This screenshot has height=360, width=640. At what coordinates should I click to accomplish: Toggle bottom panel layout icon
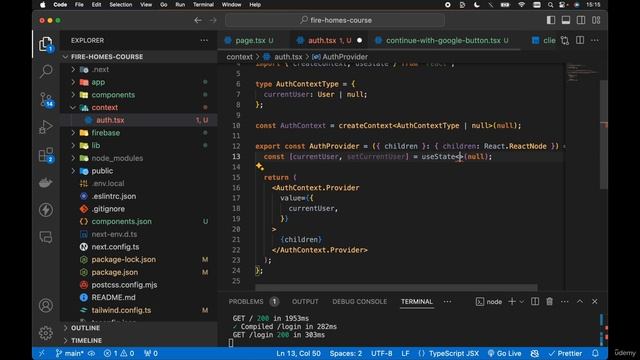566,20
